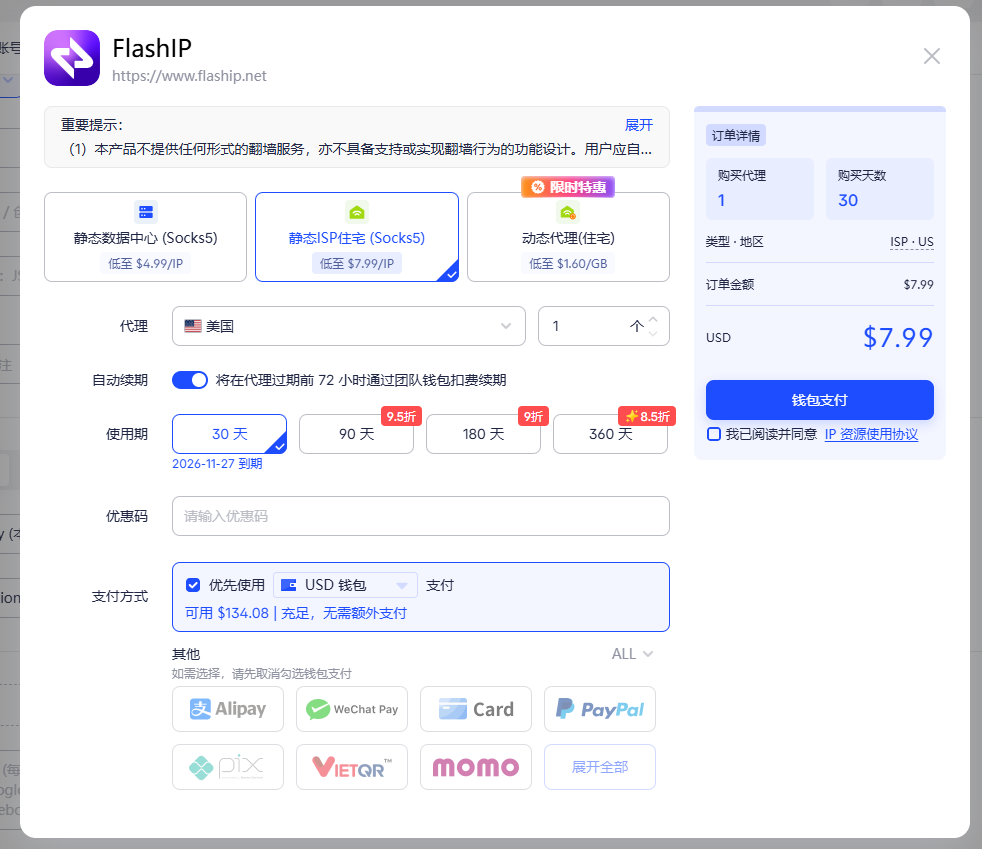The image size is (982, 849).
Task: Open the 美国 country dropdown
Action: coord(348,326)
